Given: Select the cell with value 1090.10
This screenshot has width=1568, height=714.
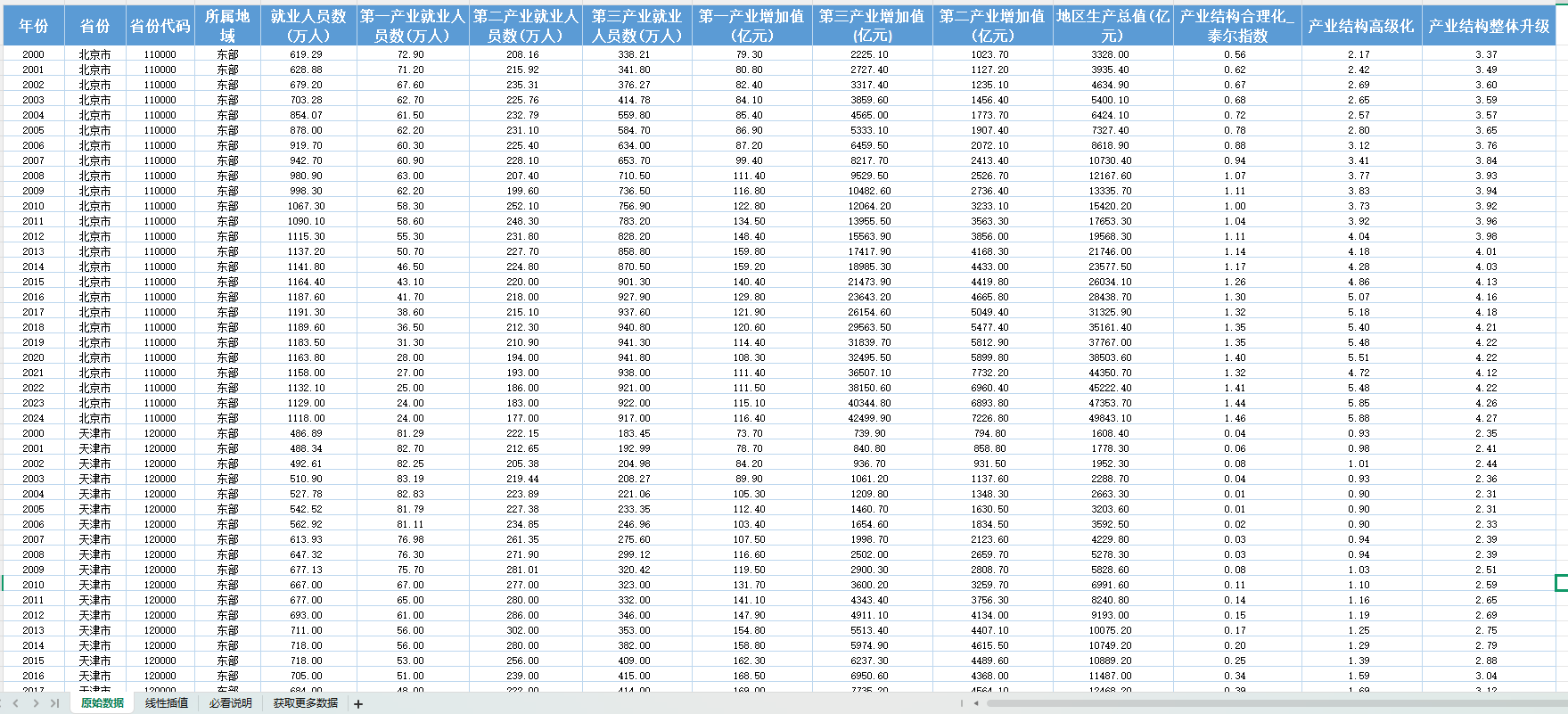Looking at the screenshot, I should click(308, 221).
